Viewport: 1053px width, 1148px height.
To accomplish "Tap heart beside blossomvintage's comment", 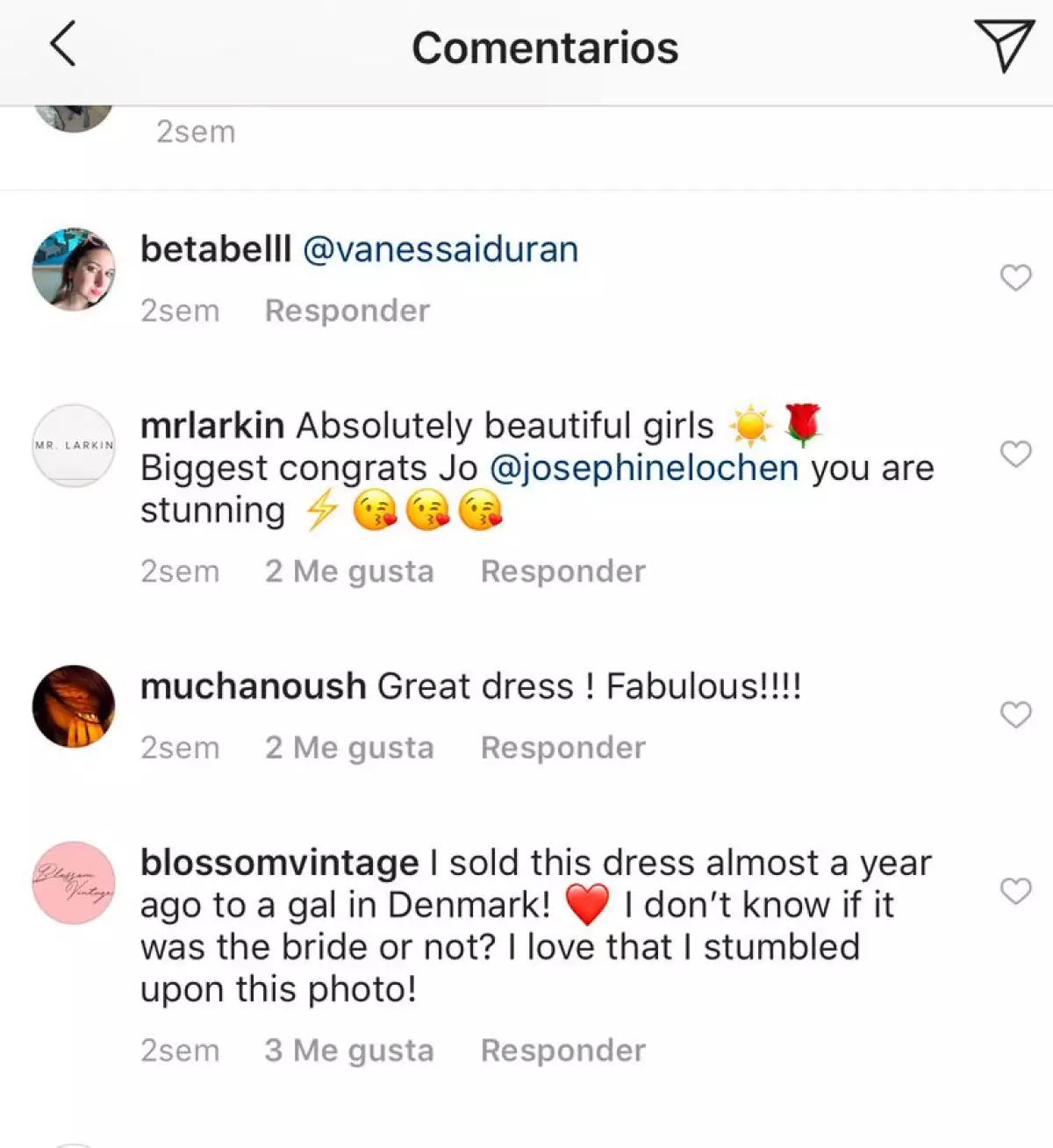I will click(x=1016, y=892).
